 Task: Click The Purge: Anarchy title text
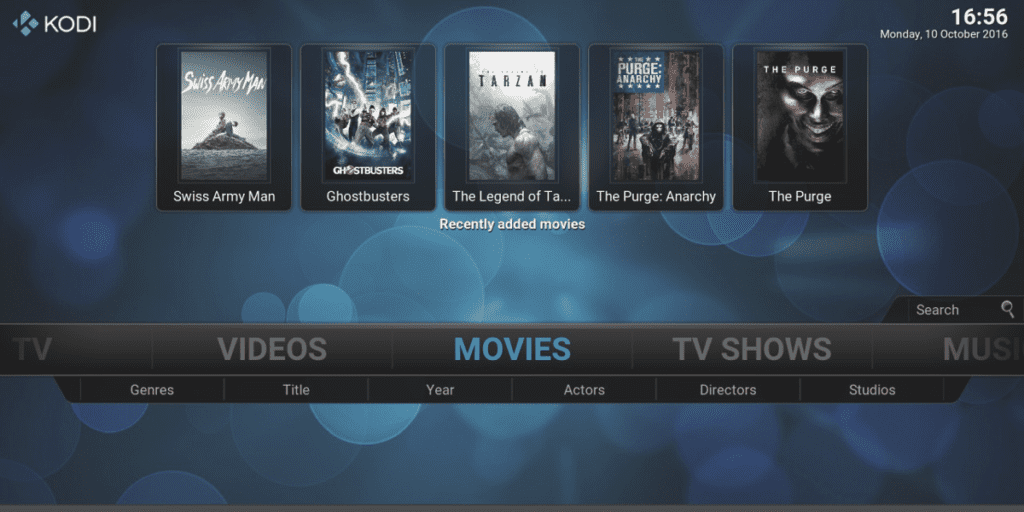tap(656, 197)
